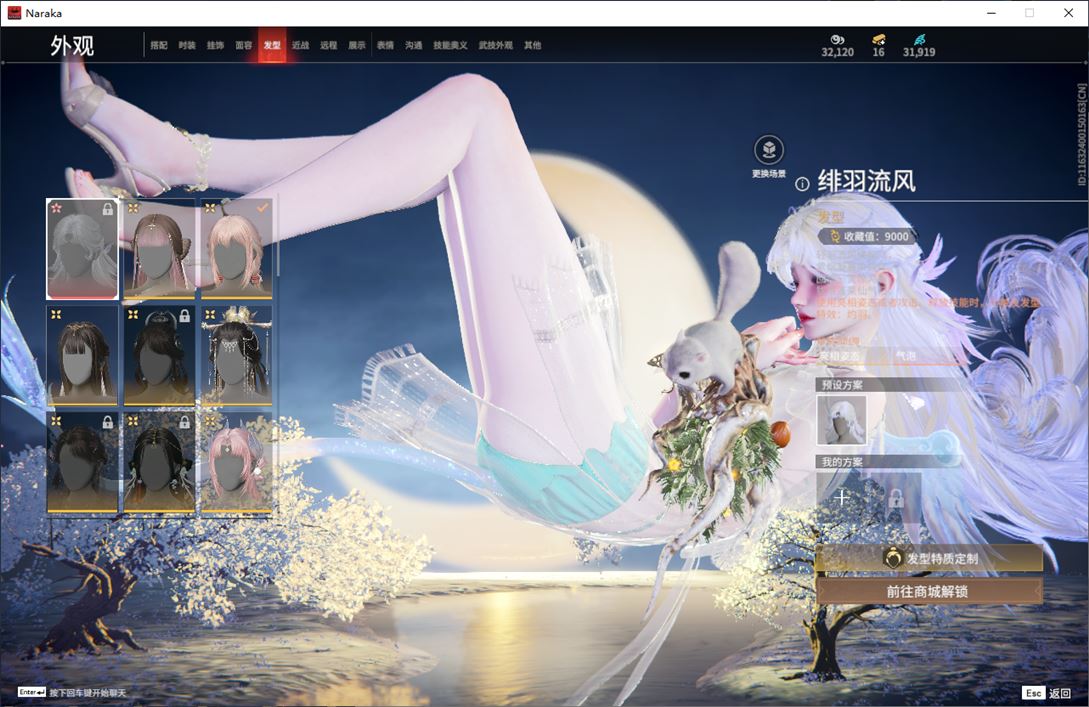Open the 沟通 tab
Image resolution: width=1089 pixels, height=707 pixels.
coord(414,45)
